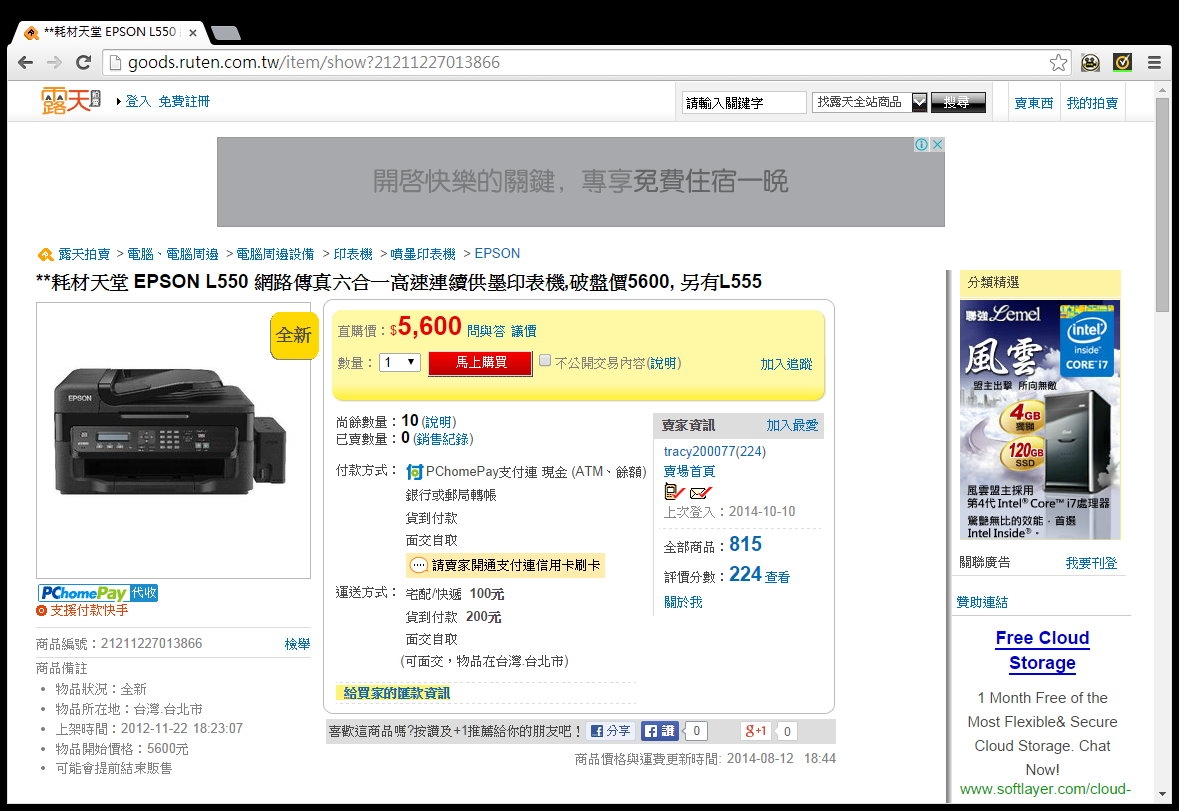Click the red 馬上購買 buy button
This screenshot has width=1179, height=811.
(x=480, y=363)
